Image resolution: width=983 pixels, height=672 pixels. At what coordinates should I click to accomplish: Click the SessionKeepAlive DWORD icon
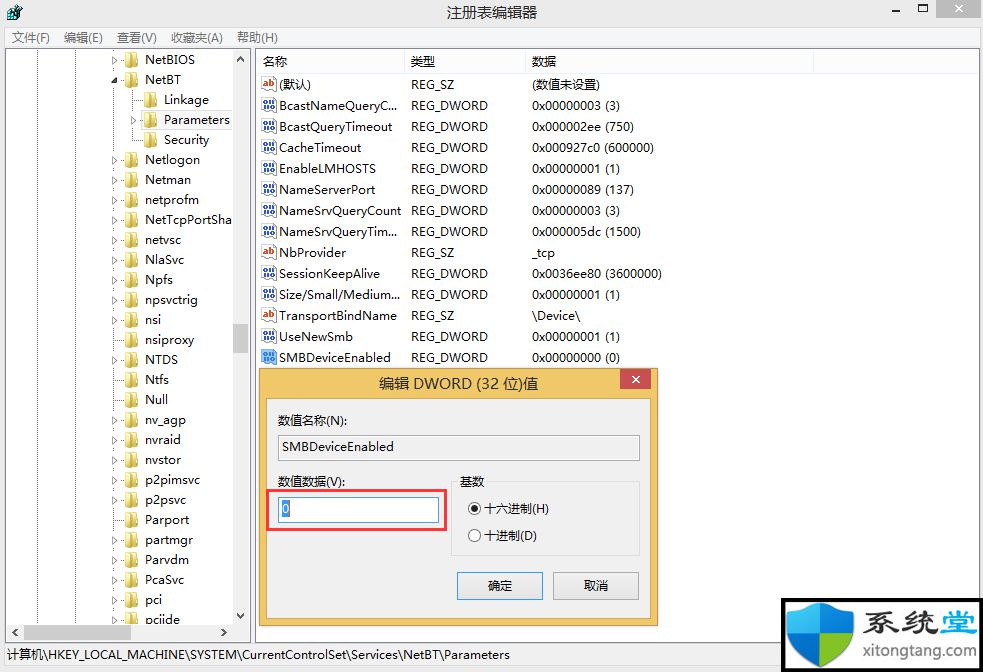coord(269,273)
